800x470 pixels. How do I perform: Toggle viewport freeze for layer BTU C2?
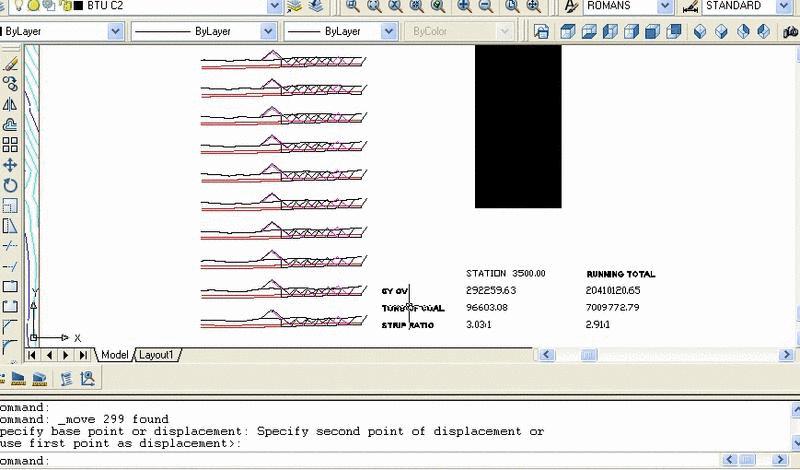[49, 6]
